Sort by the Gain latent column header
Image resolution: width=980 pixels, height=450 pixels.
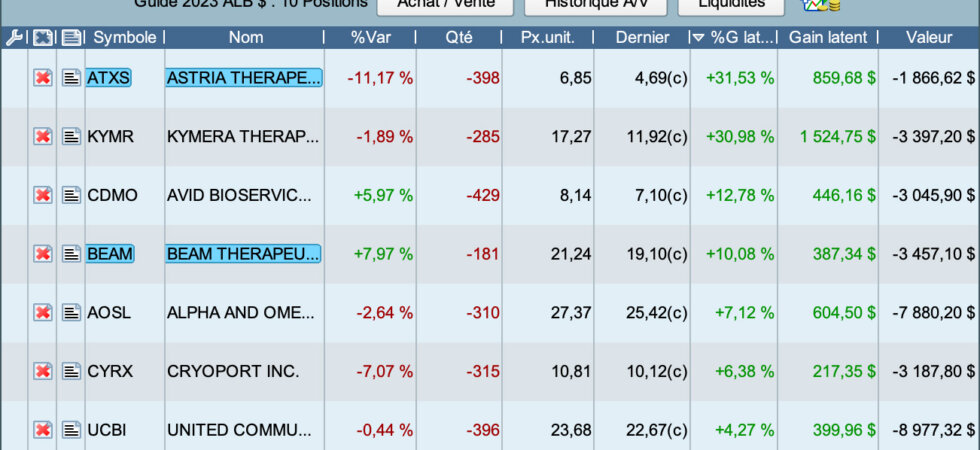828,38
